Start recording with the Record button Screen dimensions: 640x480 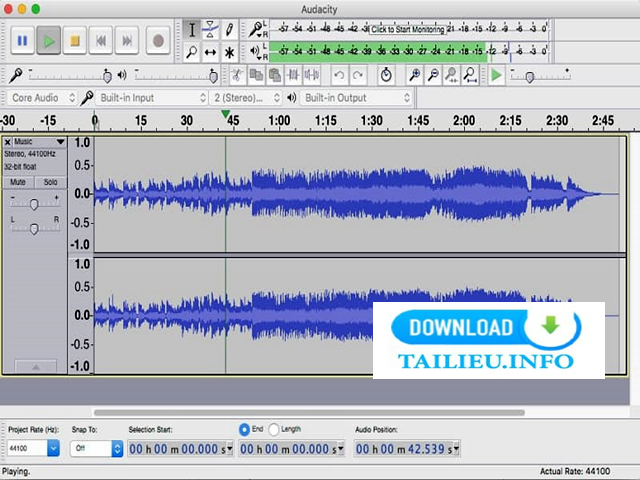pyautogui.click(x=158, y=40)
